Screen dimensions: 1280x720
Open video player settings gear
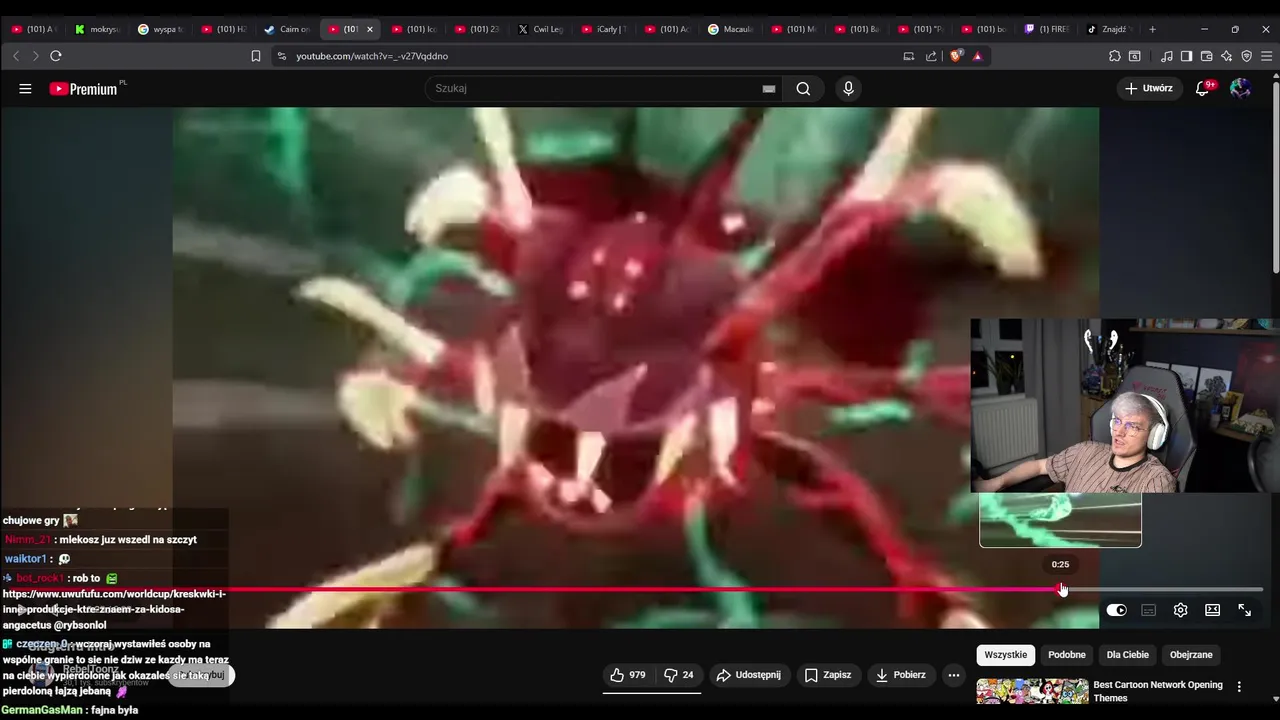pyautogui.click(x=1181, y=610)
